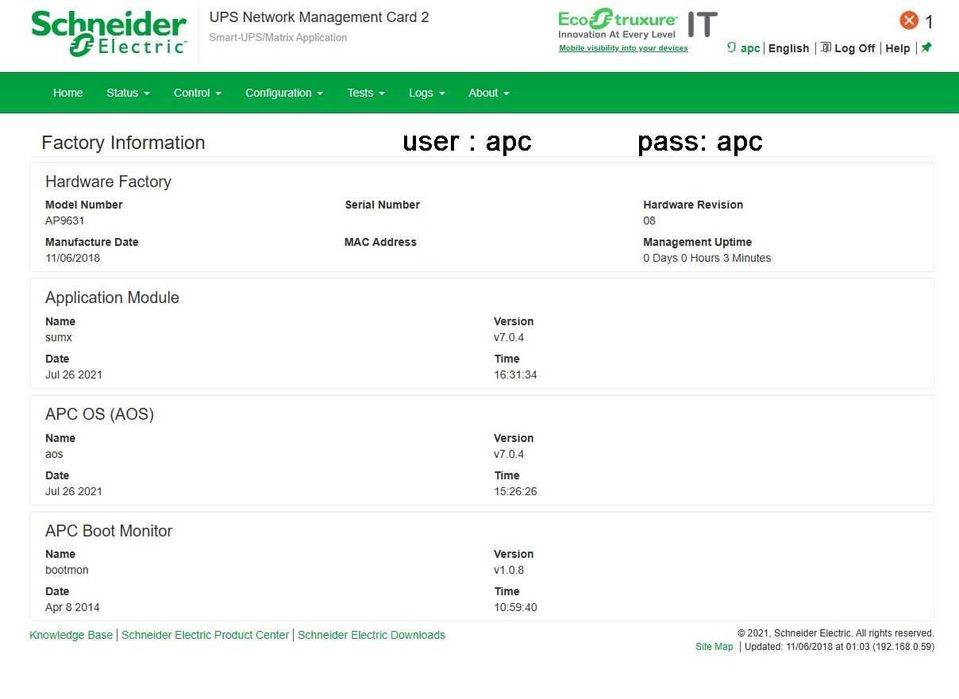Click the green pin icon near Help
This screenshot has height=699, width=959.
coord(927,47)
